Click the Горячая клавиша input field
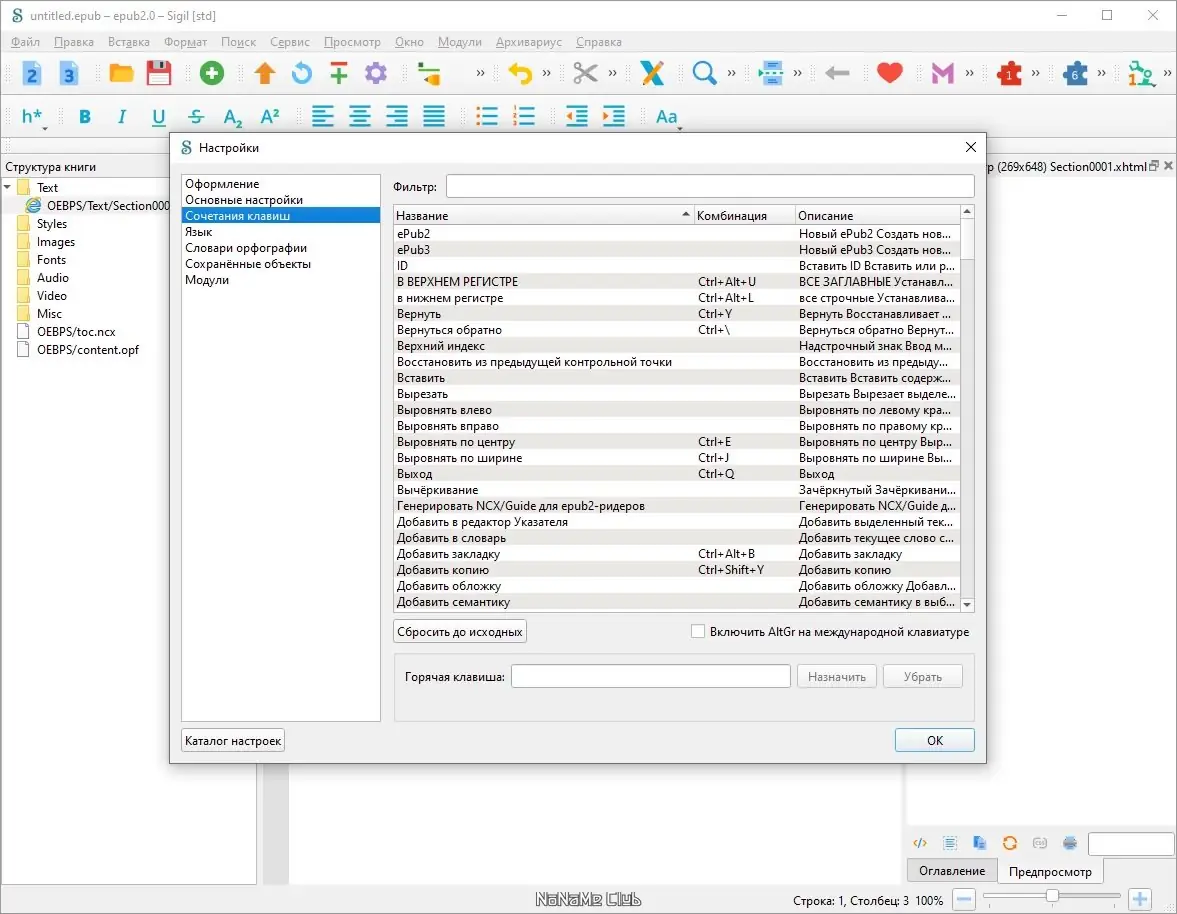The height and width of the screenshot is (914, 1177). [x=651, y=677]
